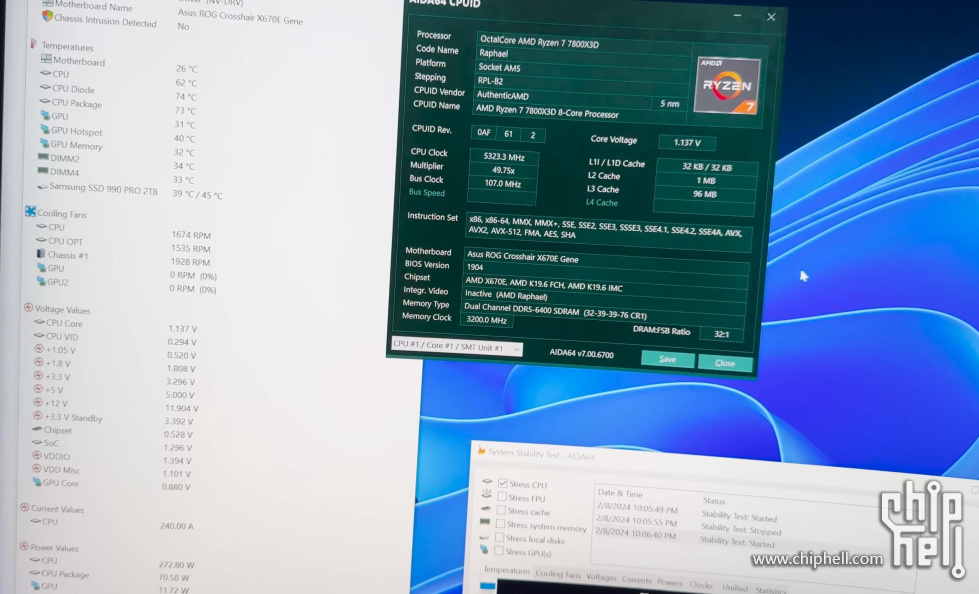
Task: Click the memory module icon beside DIMM4
Action: 42,171
